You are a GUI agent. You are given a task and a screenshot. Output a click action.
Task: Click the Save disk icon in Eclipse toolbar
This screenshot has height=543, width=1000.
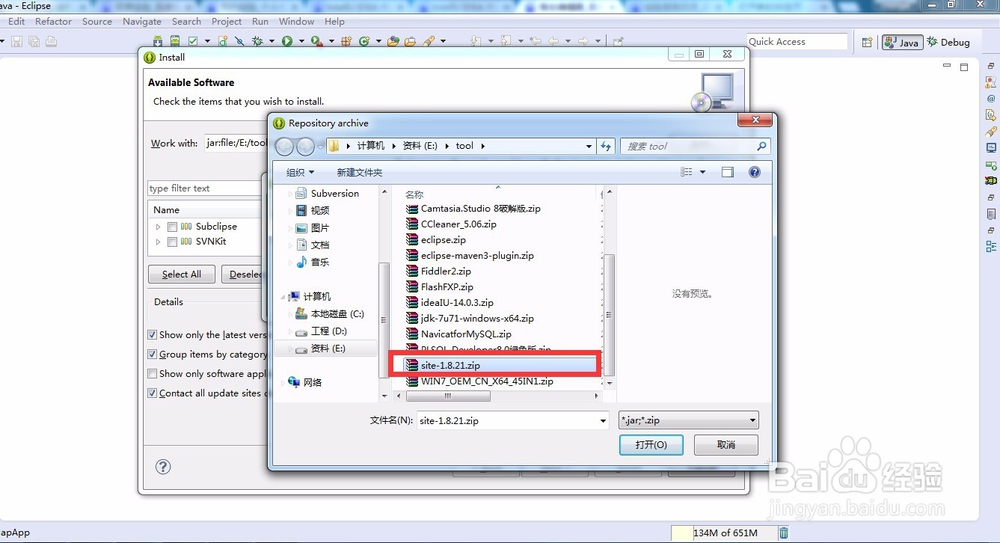pos(17,41)
